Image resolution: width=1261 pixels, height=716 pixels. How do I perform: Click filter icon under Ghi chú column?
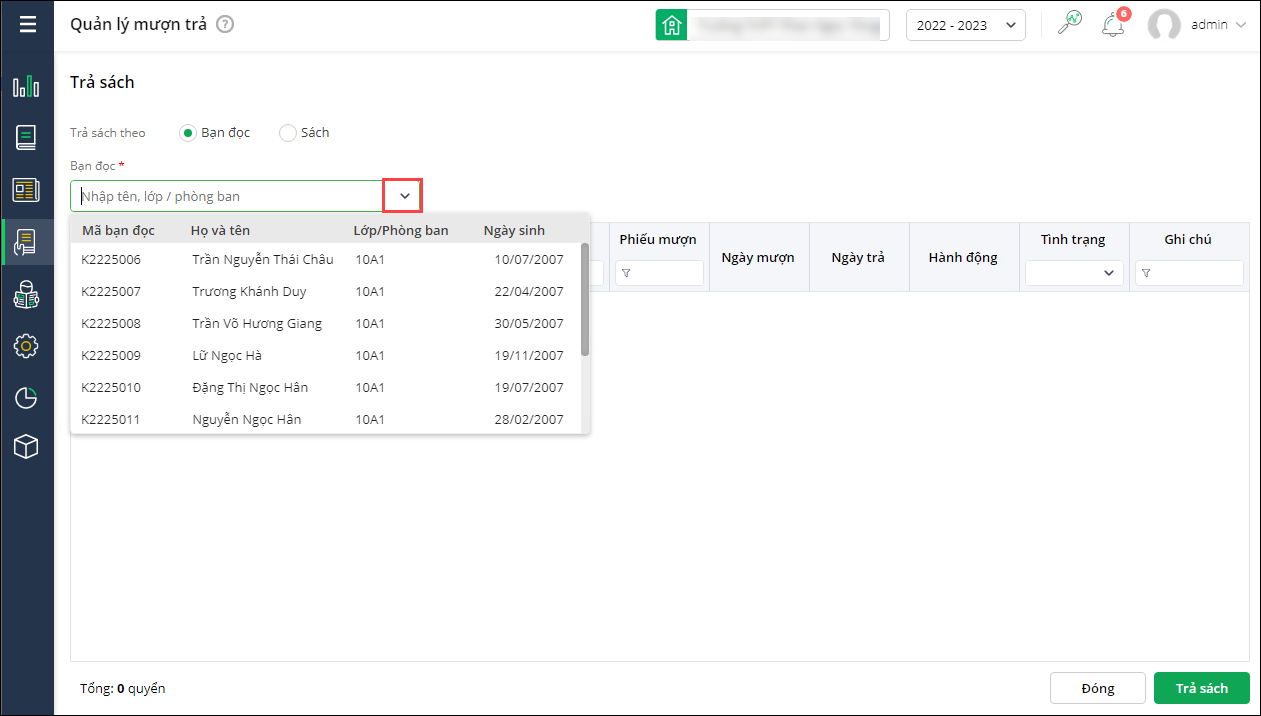pos(1146,273)
